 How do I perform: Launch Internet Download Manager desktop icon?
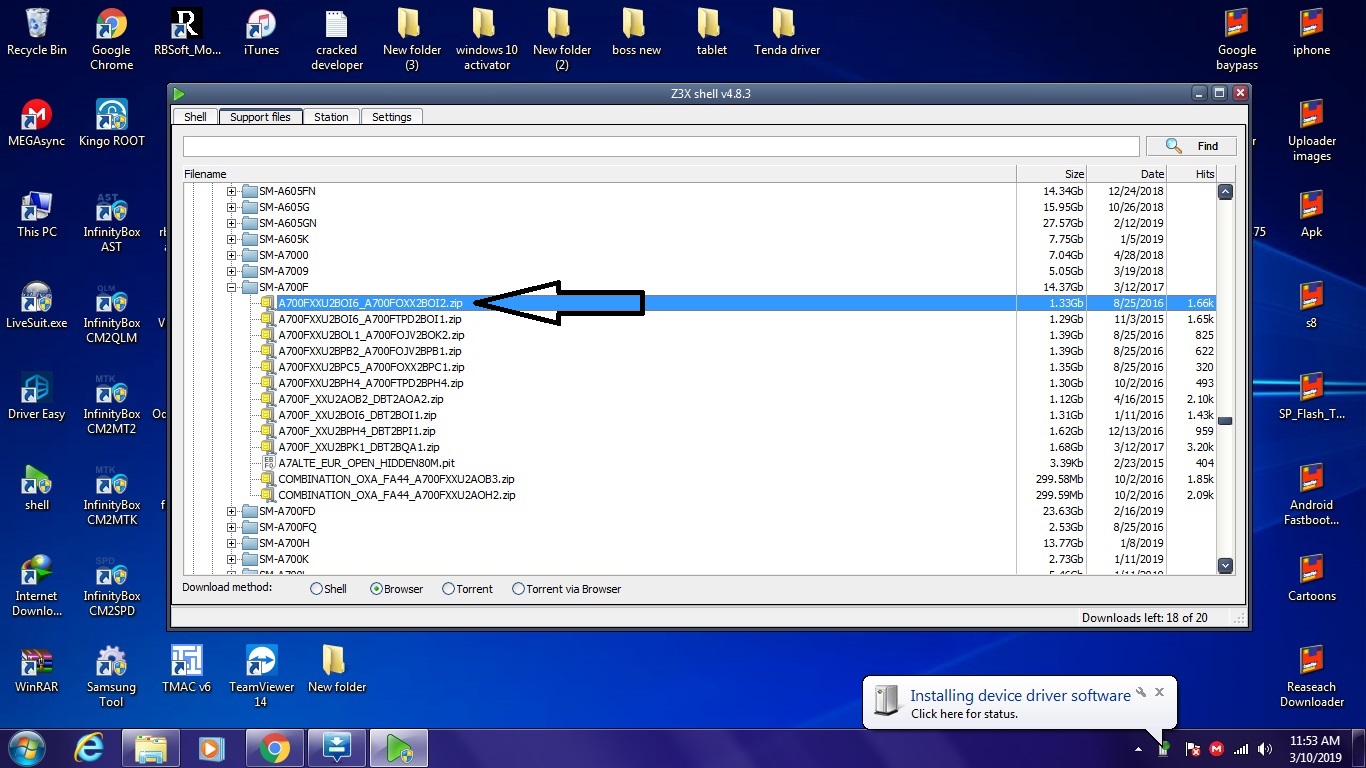coord(37,585)
